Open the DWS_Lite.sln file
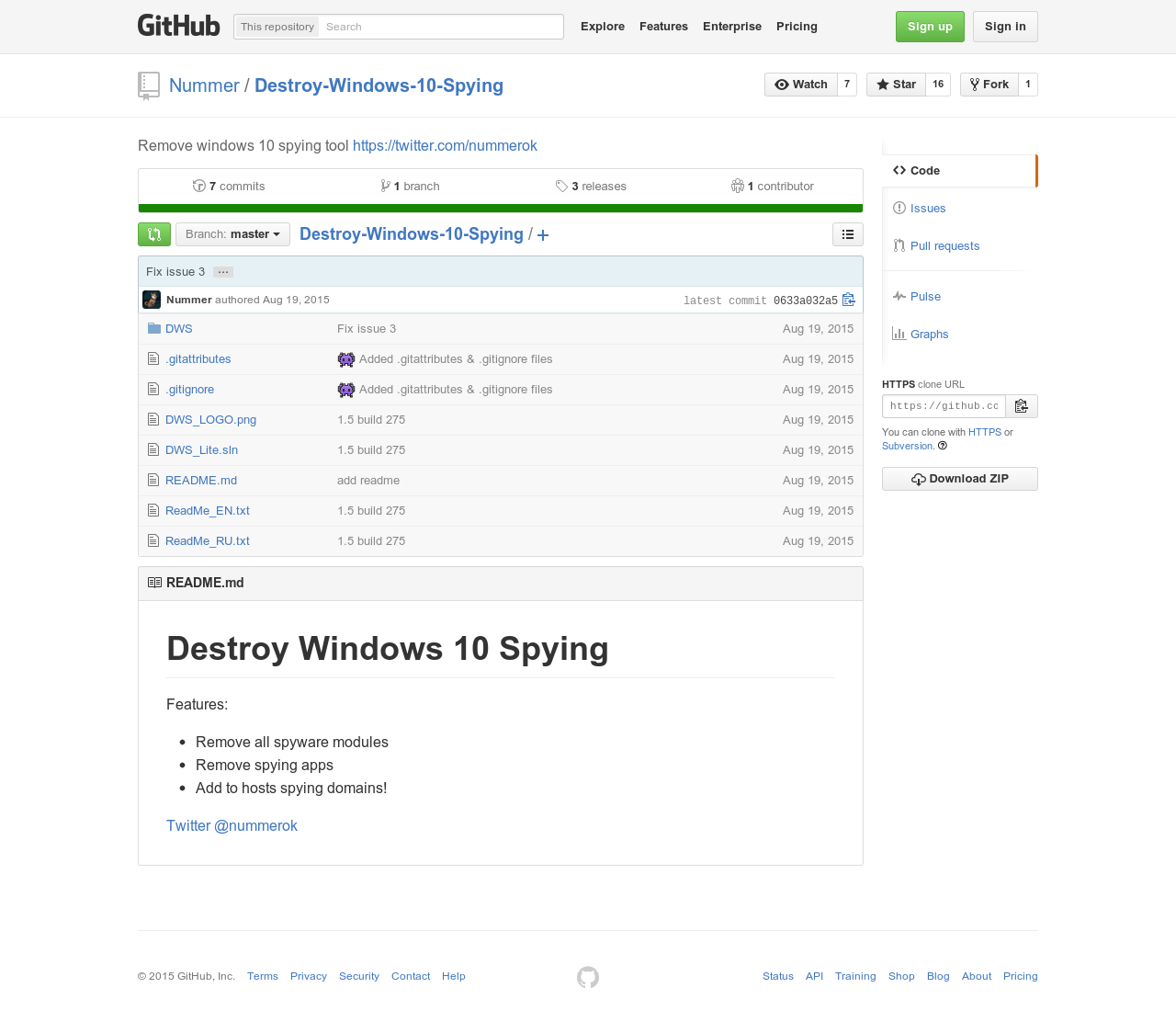 [201, 450]
